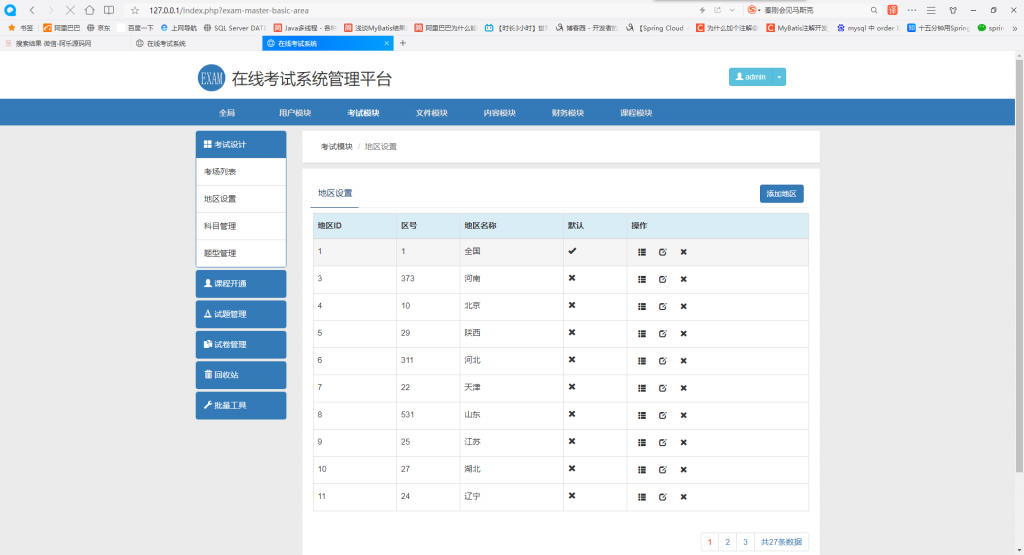Image resolution: width=1024 pixels, height=555 pixels.
Task: Go to page 3
Action: [745, 542]
